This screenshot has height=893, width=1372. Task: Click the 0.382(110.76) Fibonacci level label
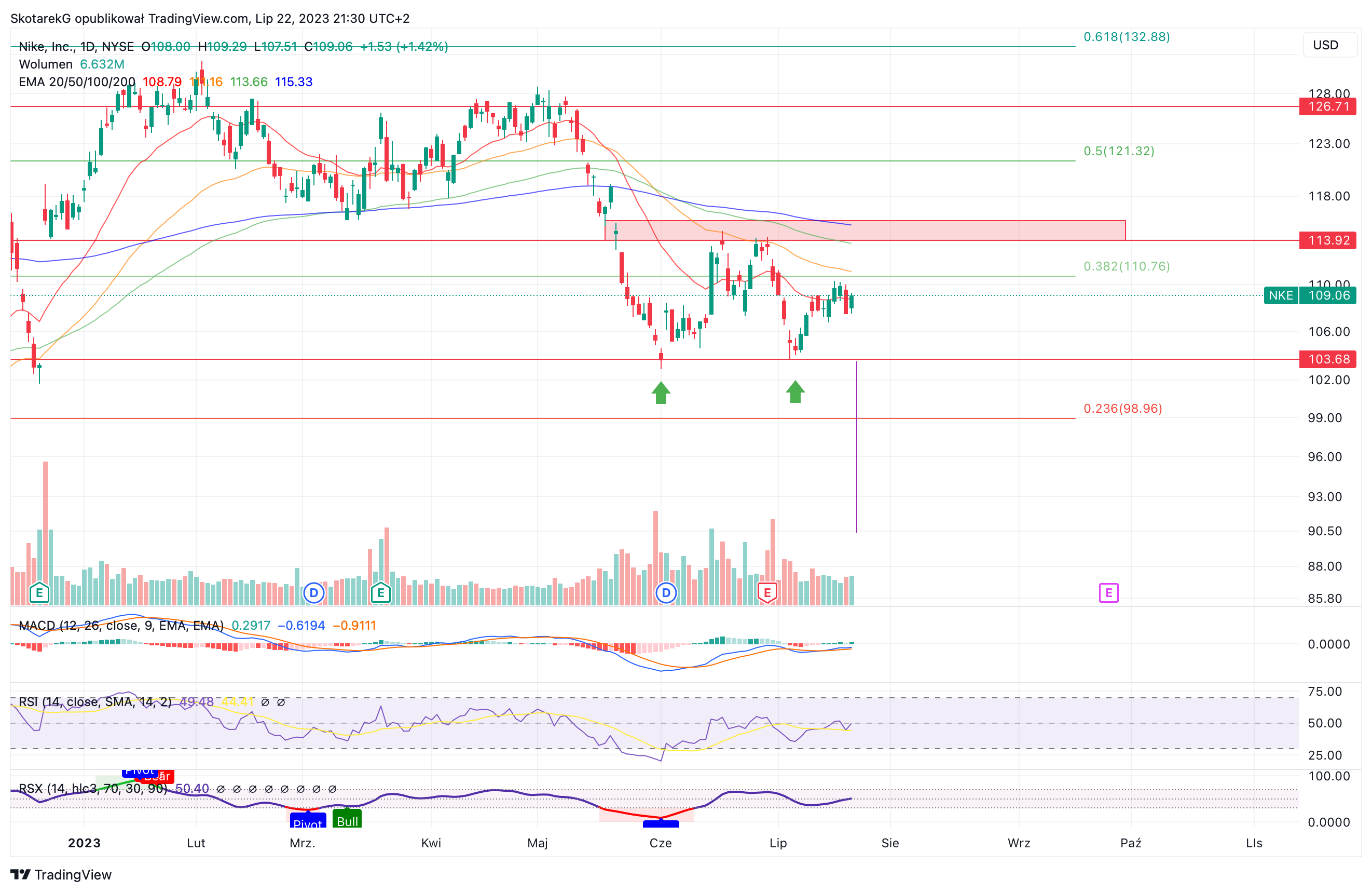click(1127, 266)
